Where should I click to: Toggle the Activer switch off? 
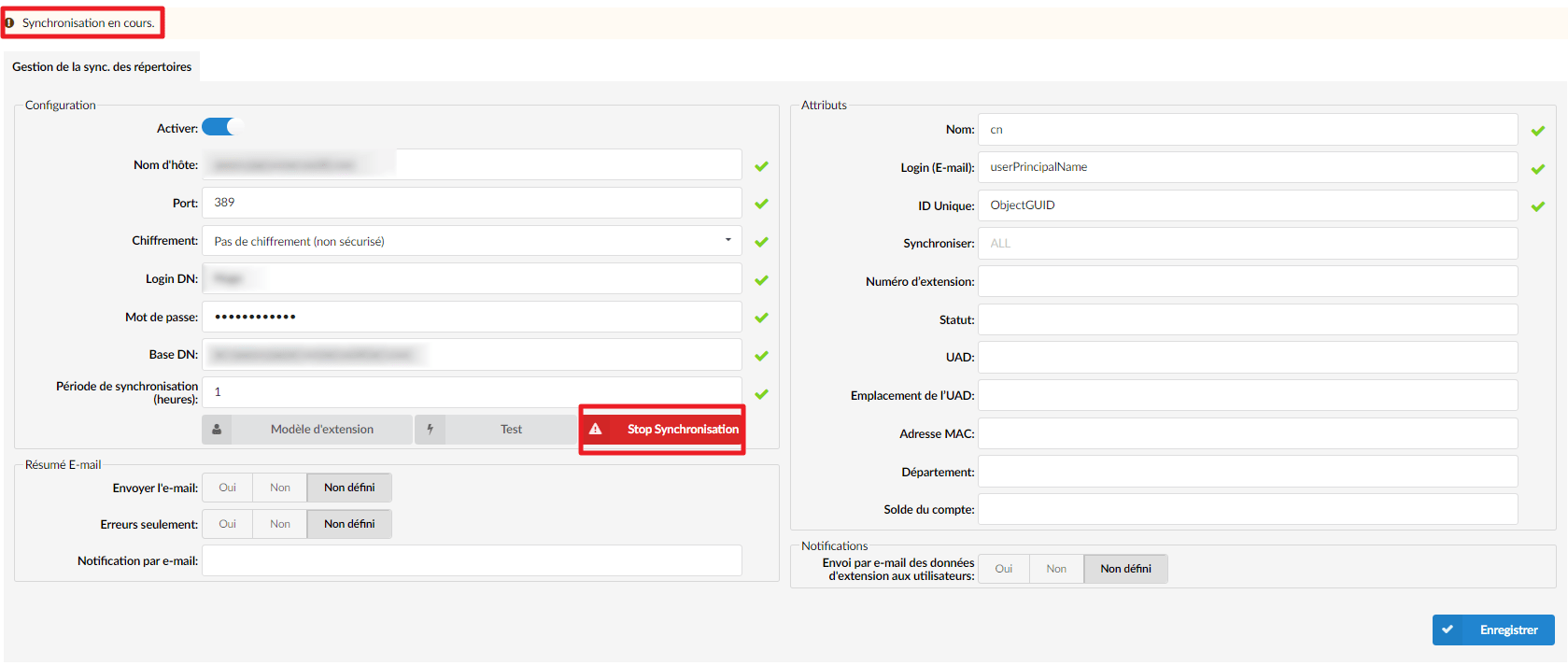pos(222,127)
